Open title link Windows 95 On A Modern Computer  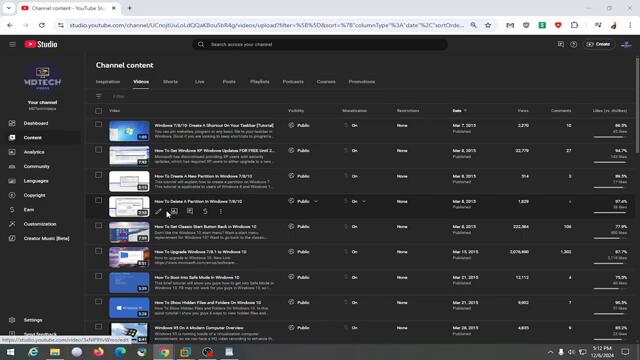[199, 328]
